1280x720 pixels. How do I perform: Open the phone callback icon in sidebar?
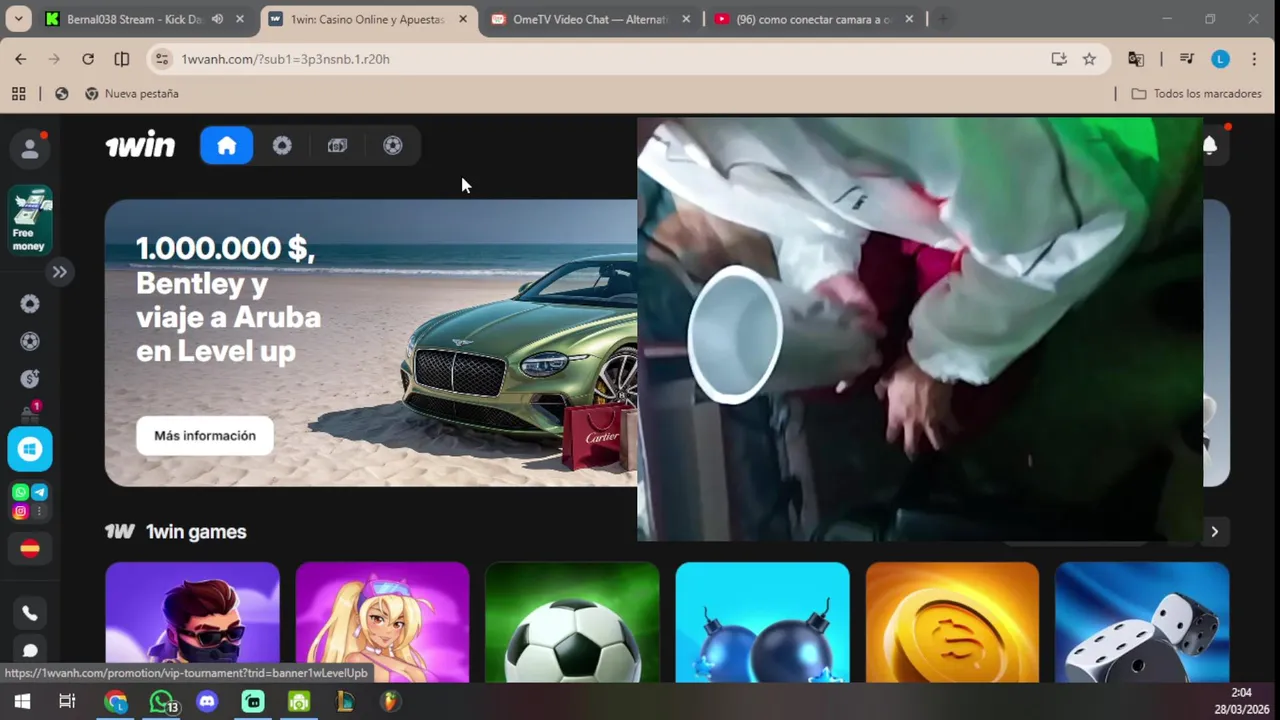point(30,614)
